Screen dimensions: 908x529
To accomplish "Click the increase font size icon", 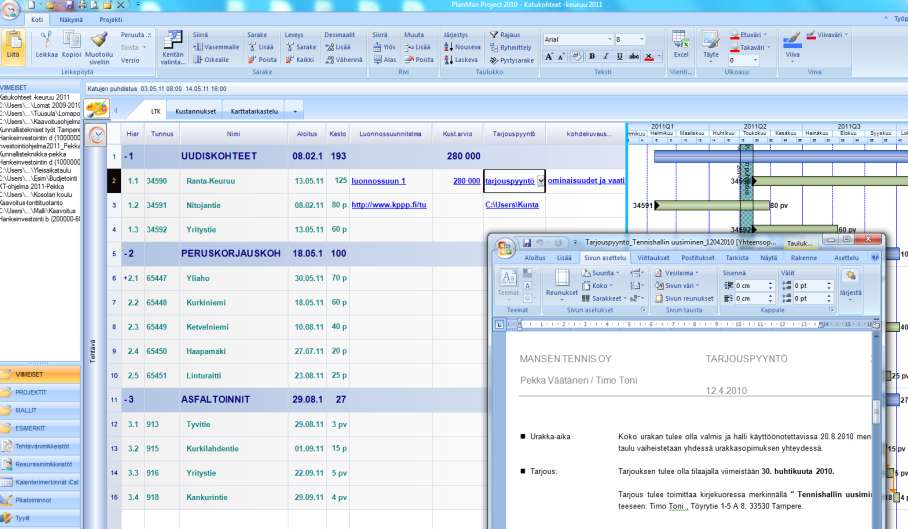I will click(x=548, y=57).
